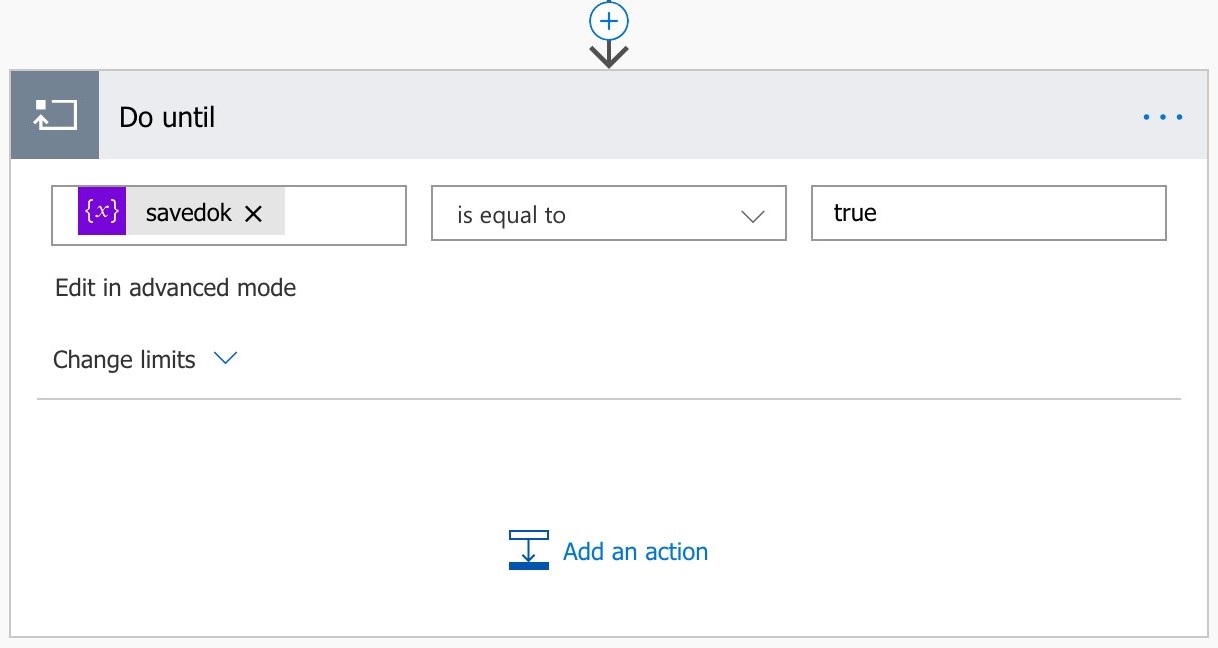Click the down arrow connector above Do until
1218x648 pixels.
point(609,55)
